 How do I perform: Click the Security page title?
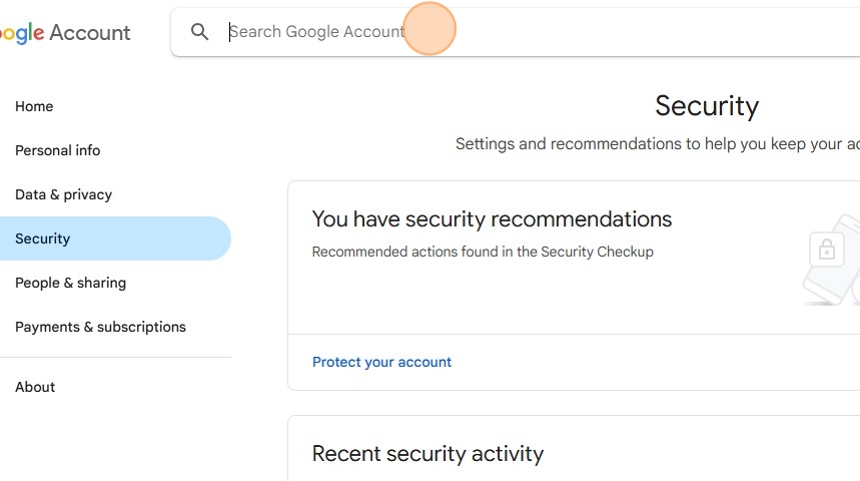point(706,106)
